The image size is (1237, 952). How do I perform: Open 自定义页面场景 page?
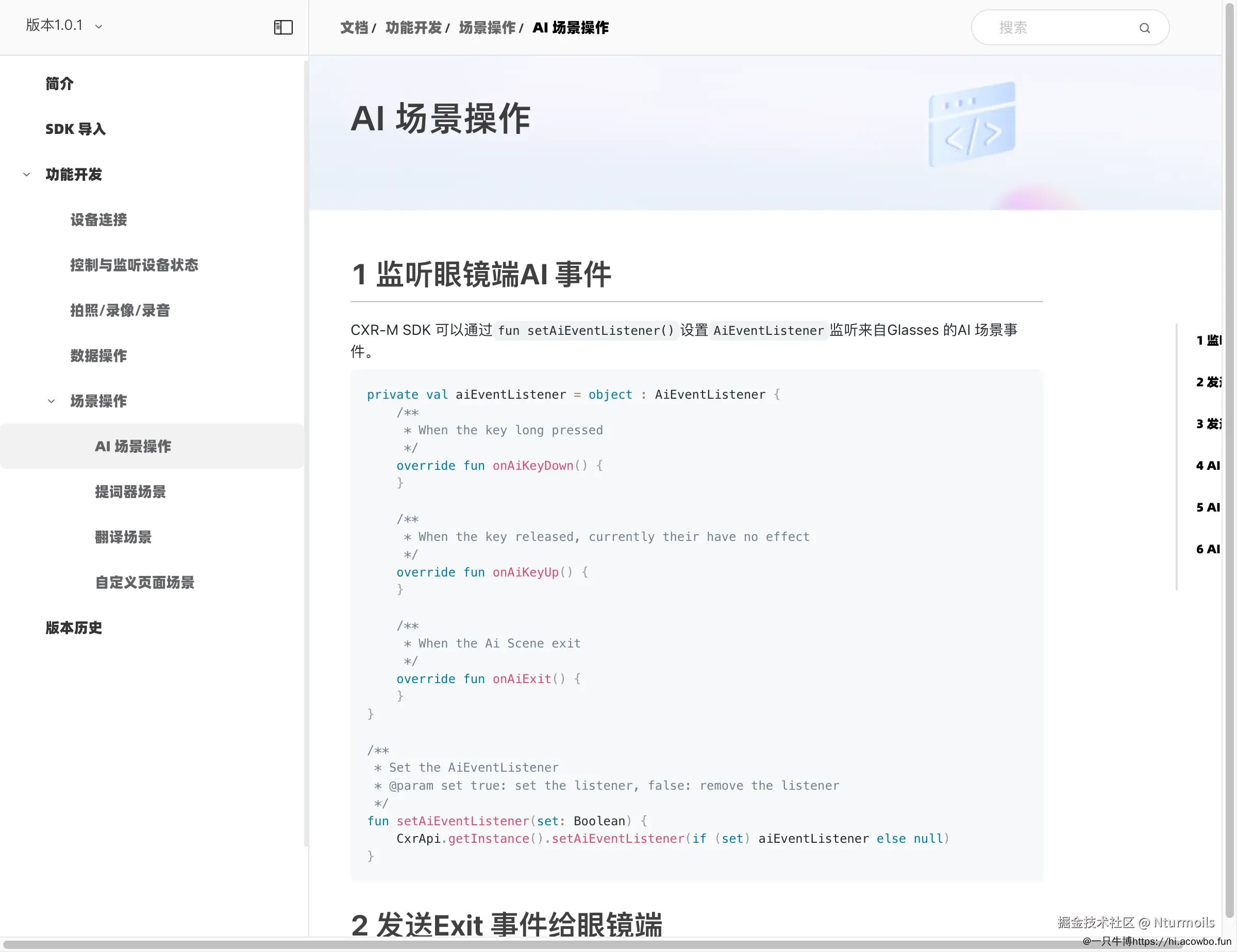[x=144, y=583]
